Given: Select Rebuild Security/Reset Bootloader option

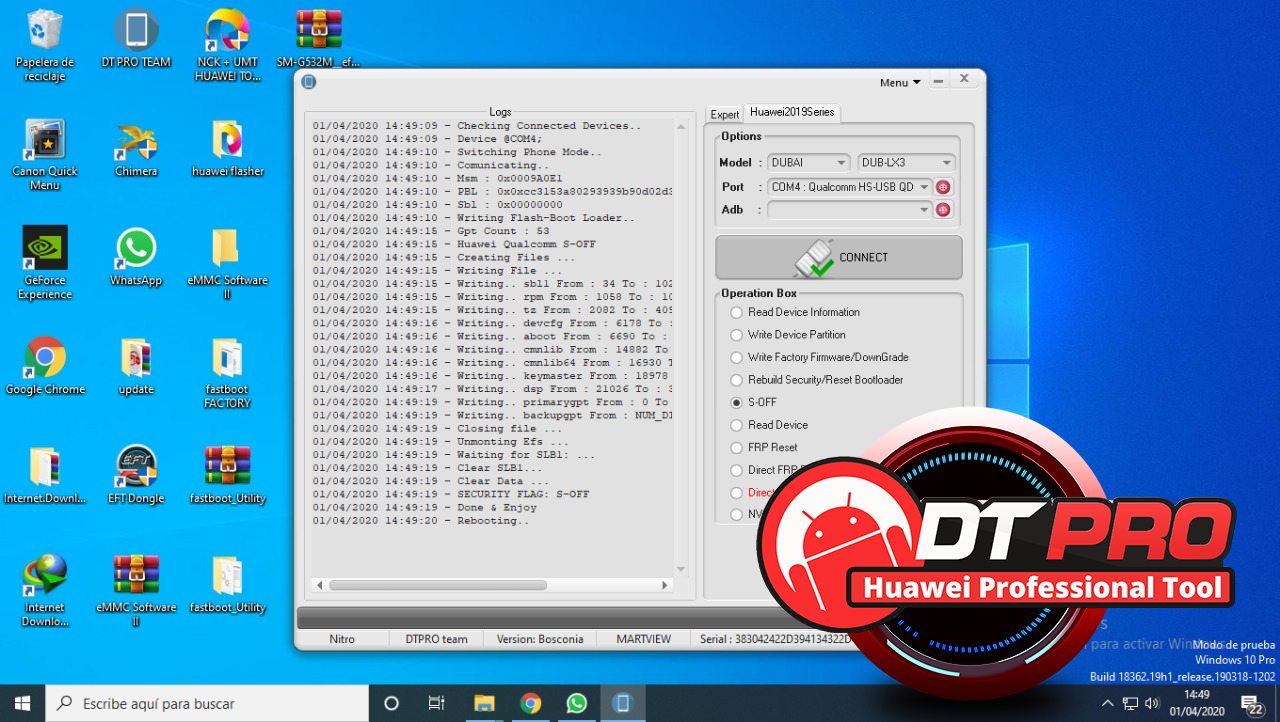Looking at the screenshot, I should pos(817,380).
